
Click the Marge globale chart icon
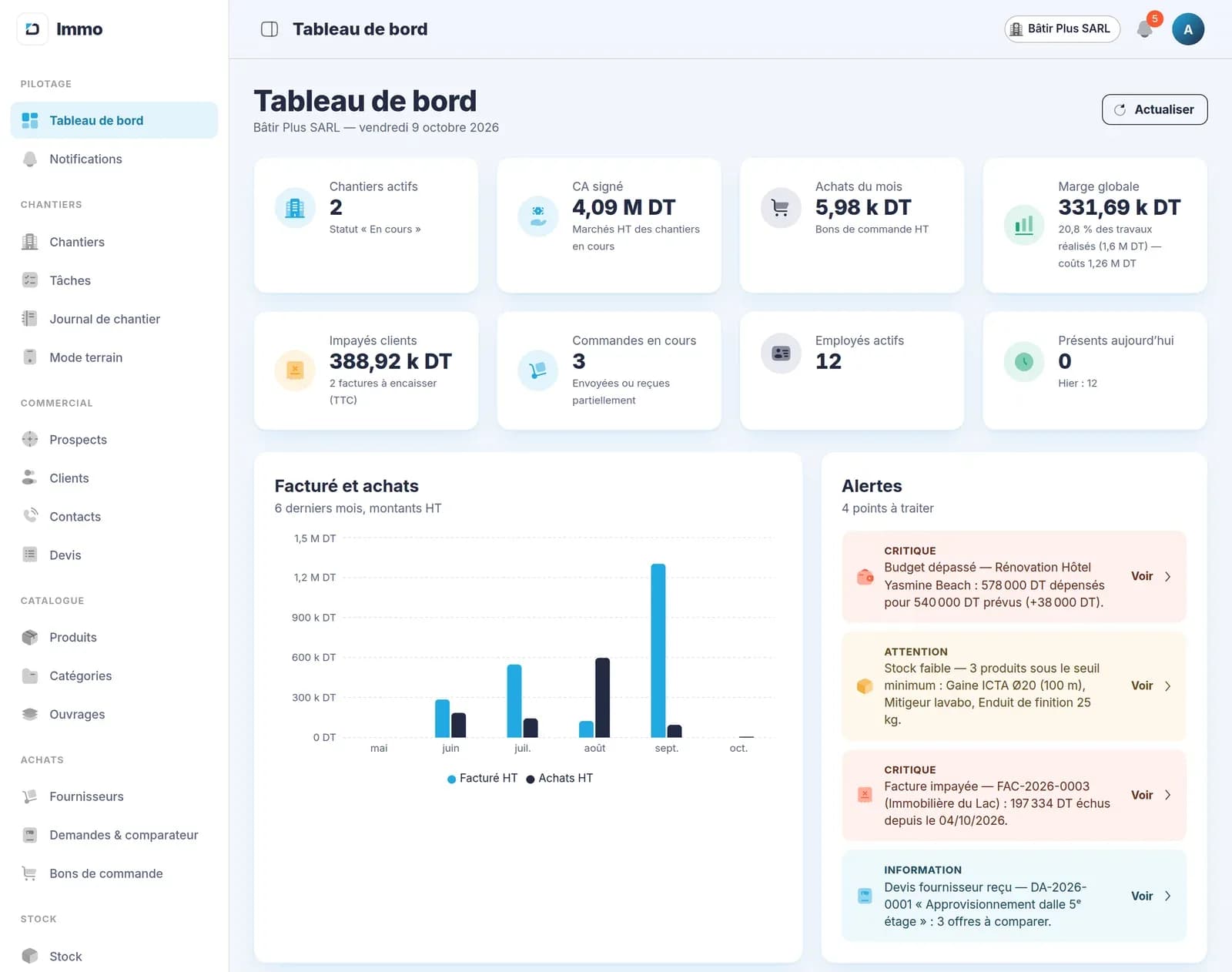[x=1024, y=225]
